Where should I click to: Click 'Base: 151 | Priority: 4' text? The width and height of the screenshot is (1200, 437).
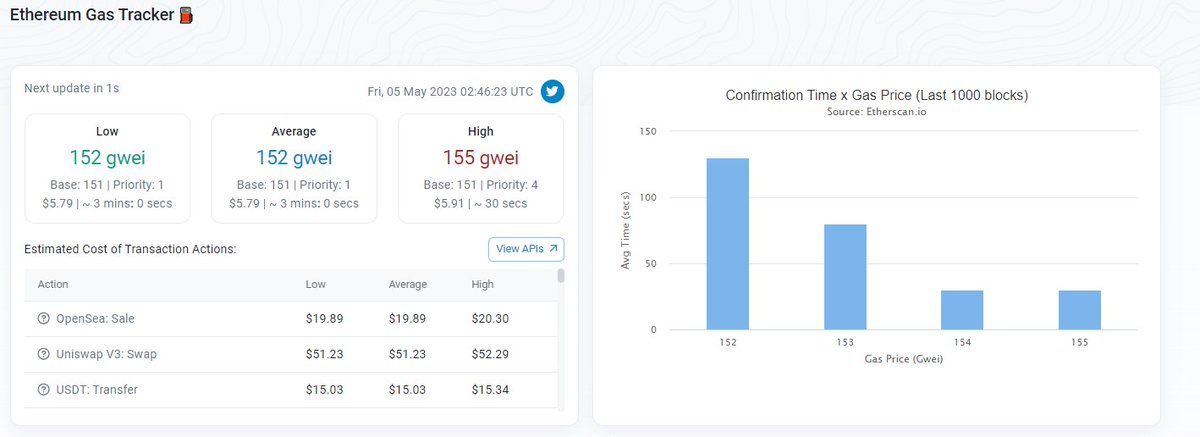pos(480,185)
